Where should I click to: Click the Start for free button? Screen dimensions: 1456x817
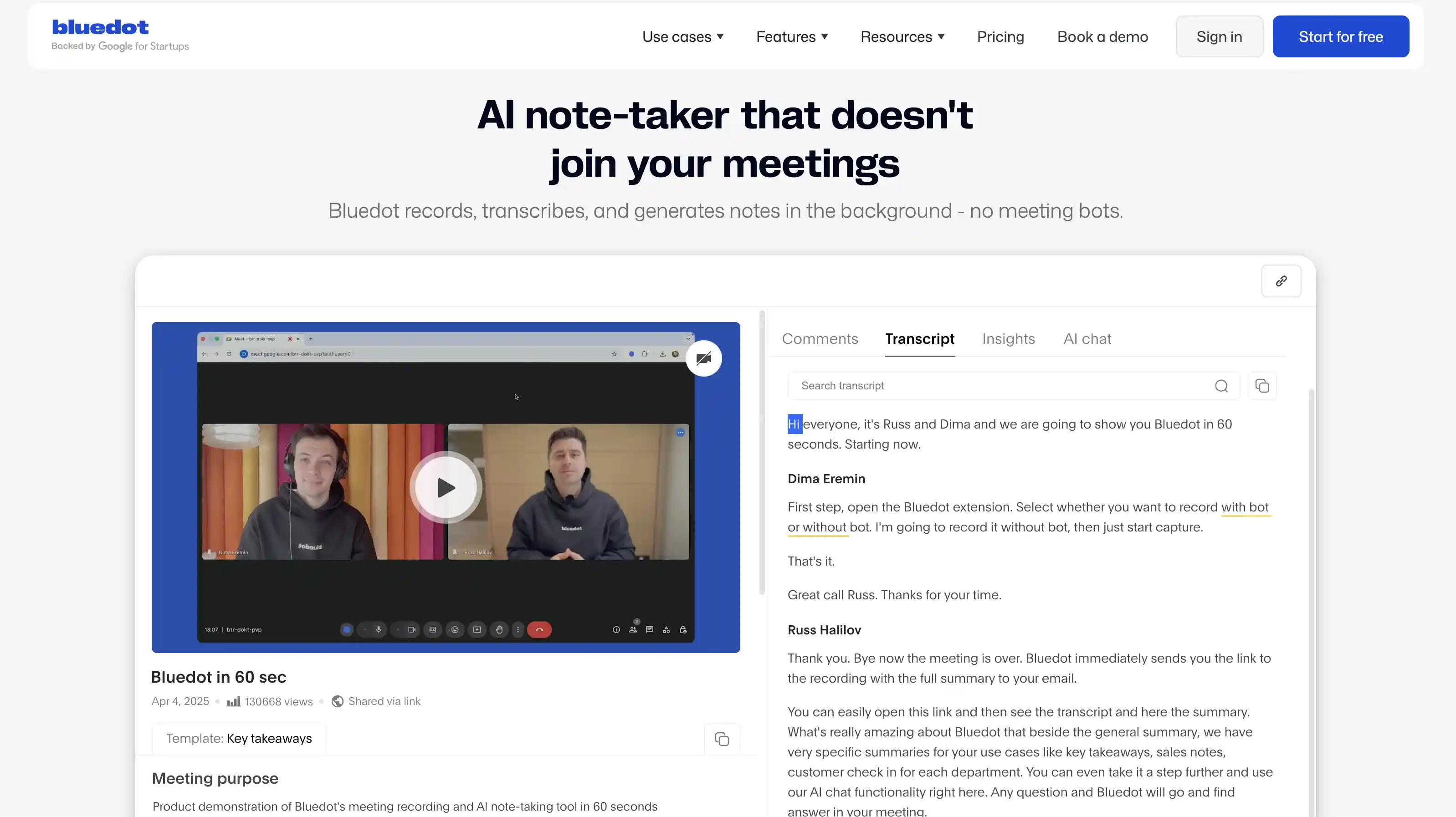[x=1341, y=37]
